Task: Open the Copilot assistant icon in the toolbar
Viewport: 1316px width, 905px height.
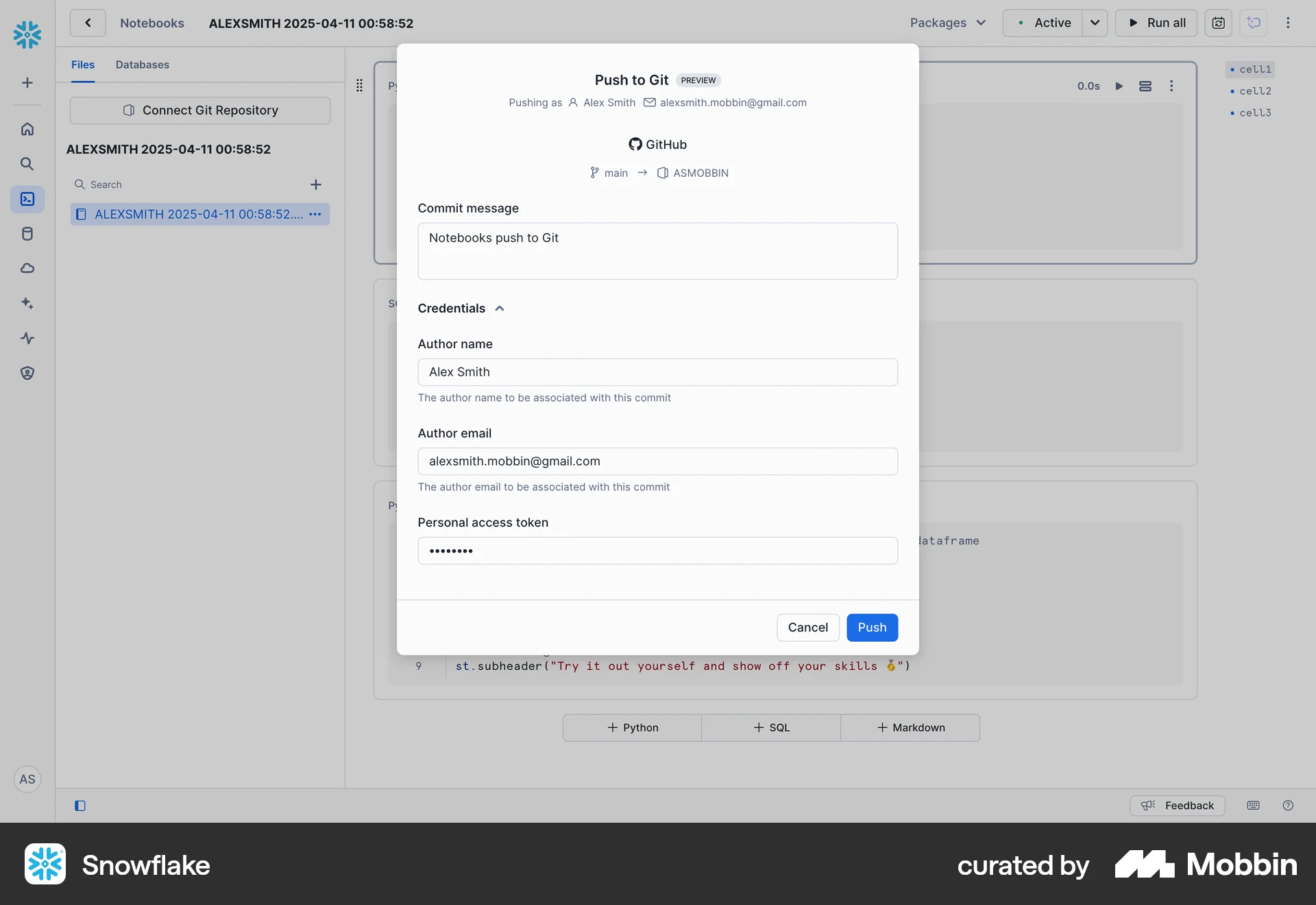Action: click(1254, 23)
